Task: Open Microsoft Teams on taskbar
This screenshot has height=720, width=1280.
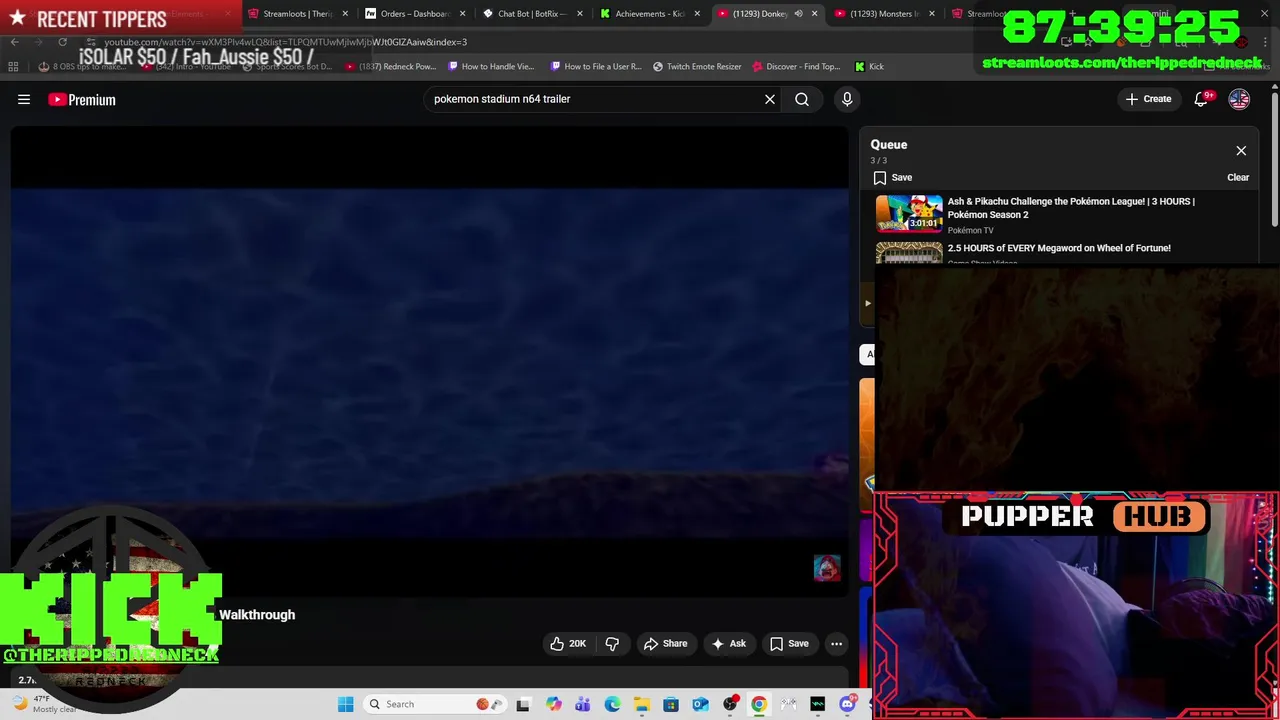Action: [583, 704]
